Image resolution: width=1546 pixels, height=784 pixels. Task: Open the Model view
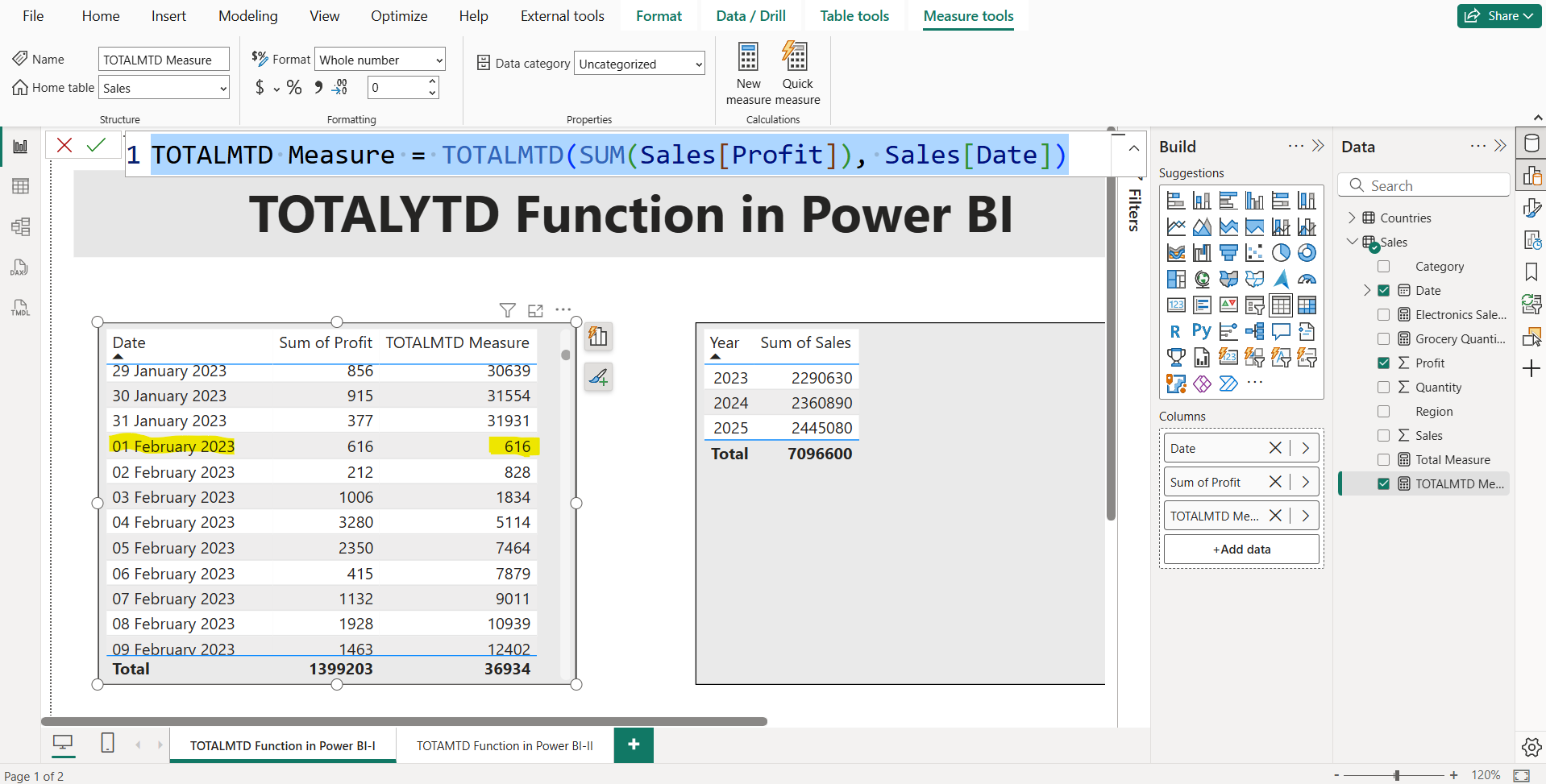click(20, 226)
